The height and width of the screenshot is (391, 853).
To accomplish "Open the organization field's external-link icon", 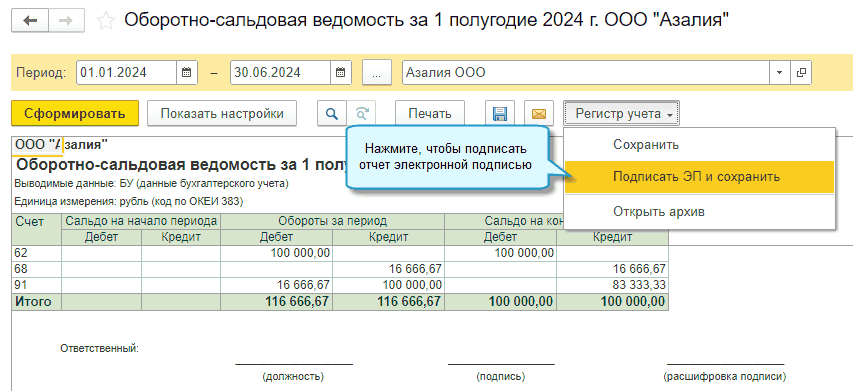I will 801,72.
